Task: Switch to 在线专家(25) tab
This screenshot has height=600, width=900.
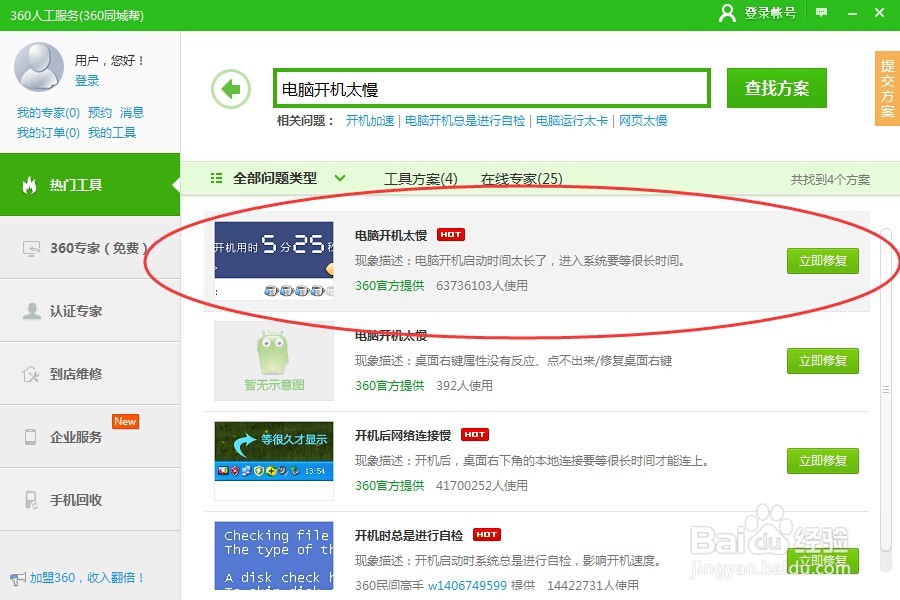Action: [x=522, y=179]
